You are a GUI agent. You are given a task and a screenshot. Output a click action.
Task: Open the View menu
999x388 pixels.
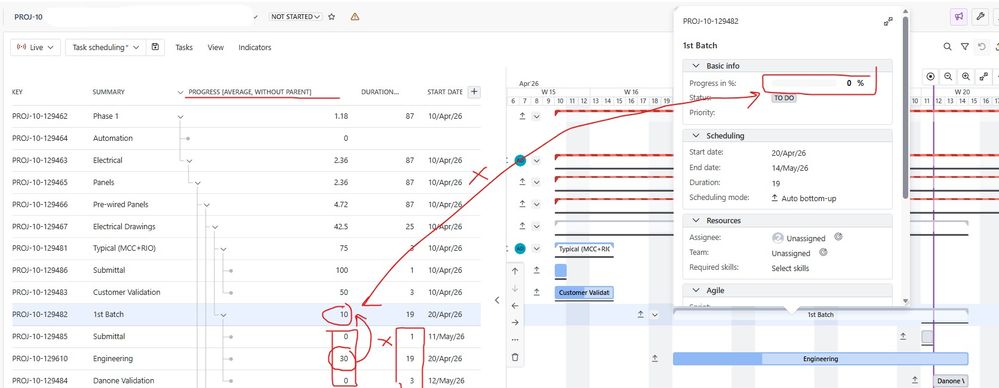pos(215,47)
